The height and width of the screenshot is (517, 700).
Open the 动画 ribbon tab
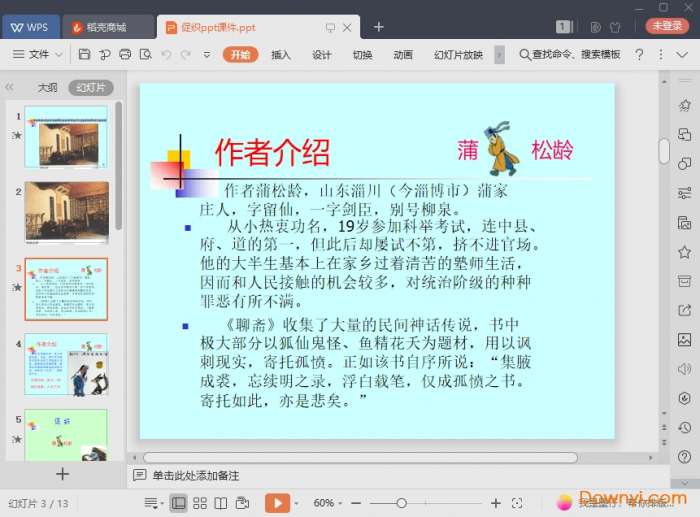pyautogui.click(x=403, y=54)
